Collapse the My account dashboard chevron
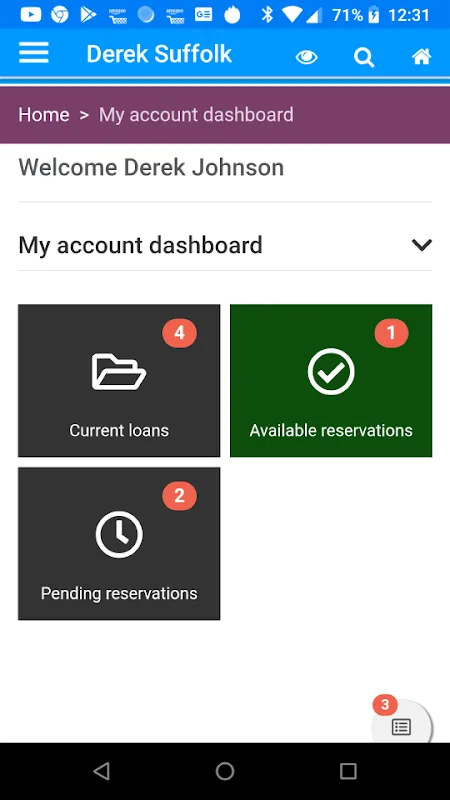The height and width of the screenshot is (800, 450). [x=422, y=245]
